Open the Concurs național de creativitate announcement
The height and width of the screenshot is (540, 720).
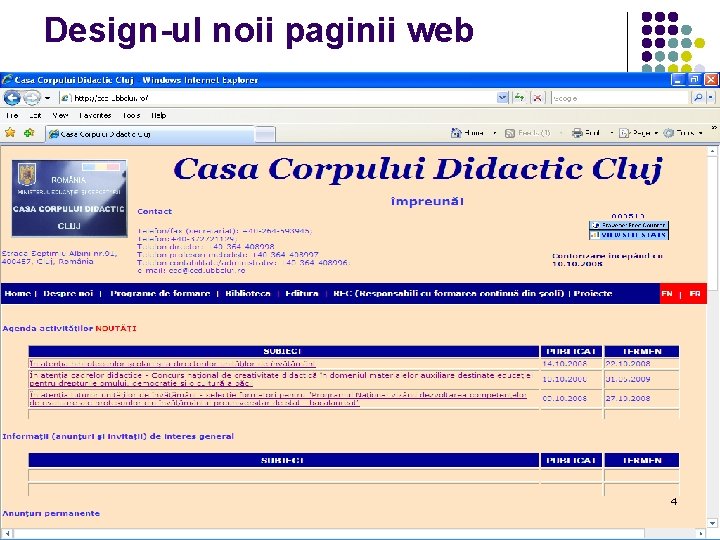tap(280, 379)
